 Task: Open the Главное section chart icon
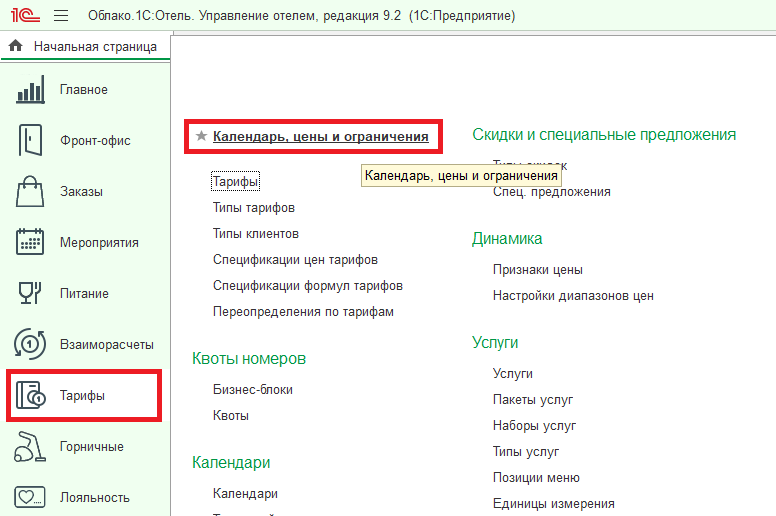coord(30,90)
